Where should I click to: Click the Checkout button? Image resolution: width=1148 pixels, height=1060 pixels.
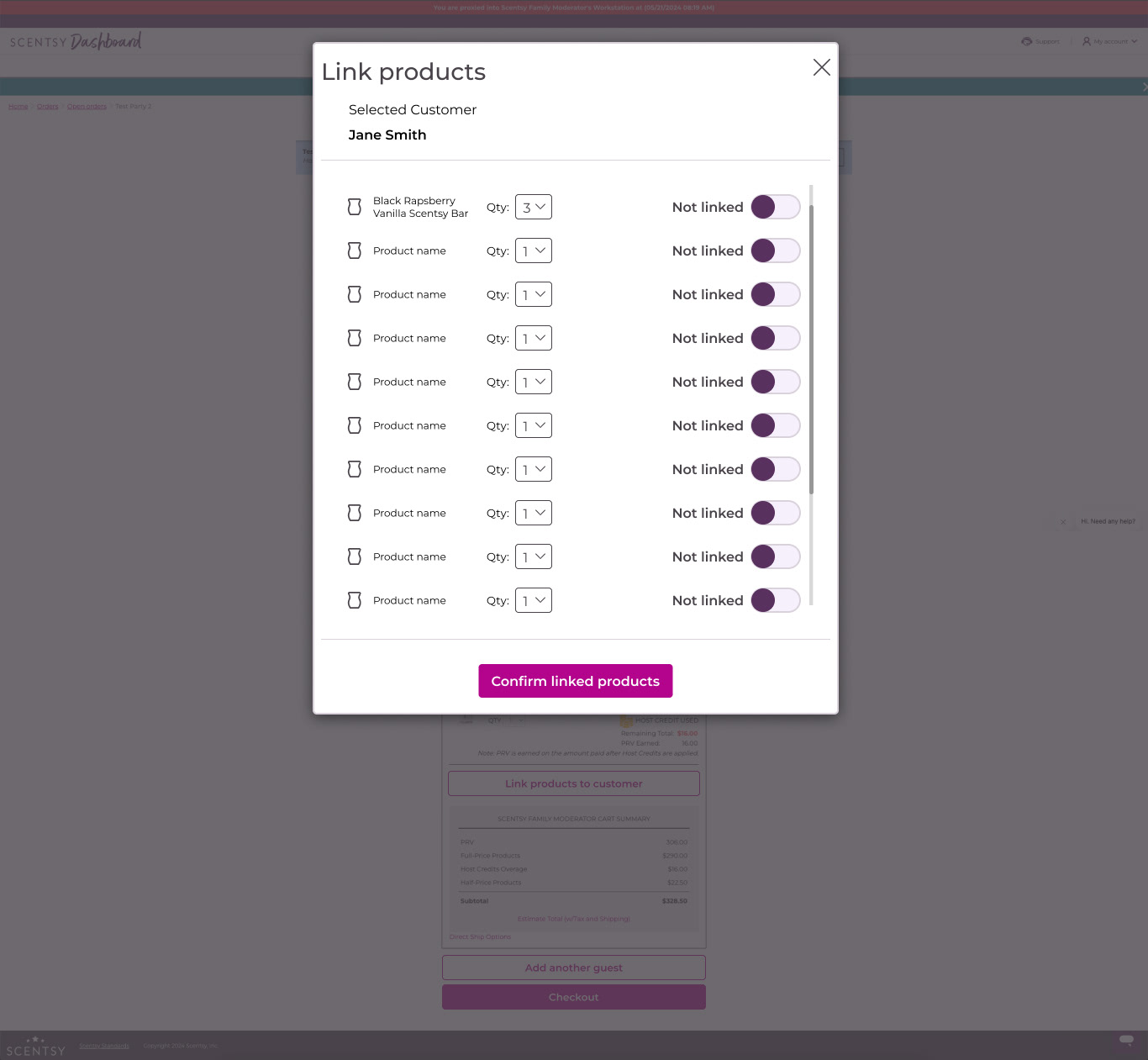574,997
